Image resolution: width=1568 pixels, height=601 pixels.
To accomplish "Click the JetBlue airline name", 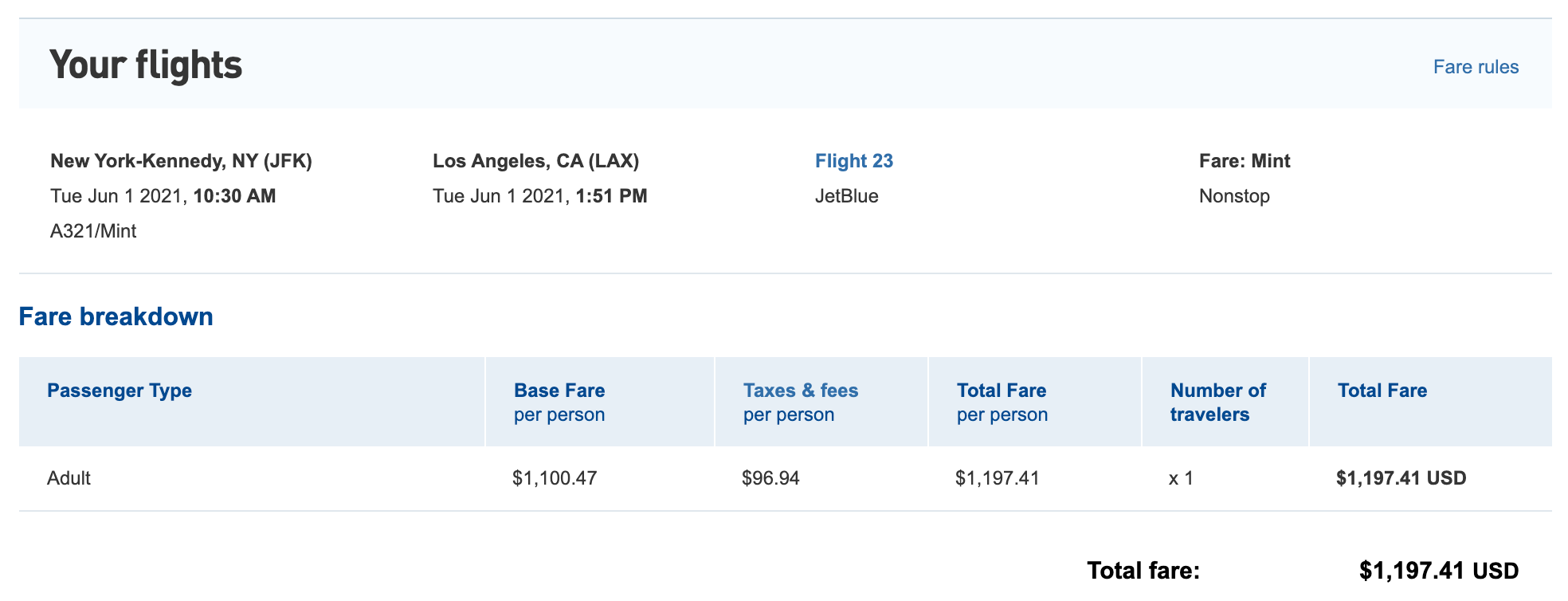I will (846, 196).
